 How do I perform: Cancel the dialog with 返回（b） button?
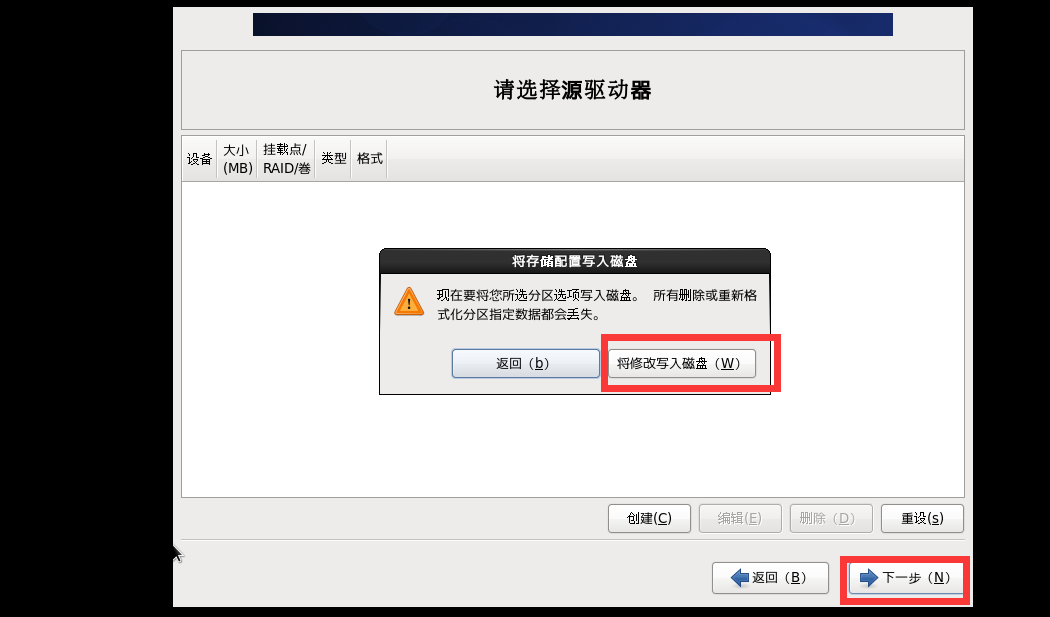click(x=526, y=363)
